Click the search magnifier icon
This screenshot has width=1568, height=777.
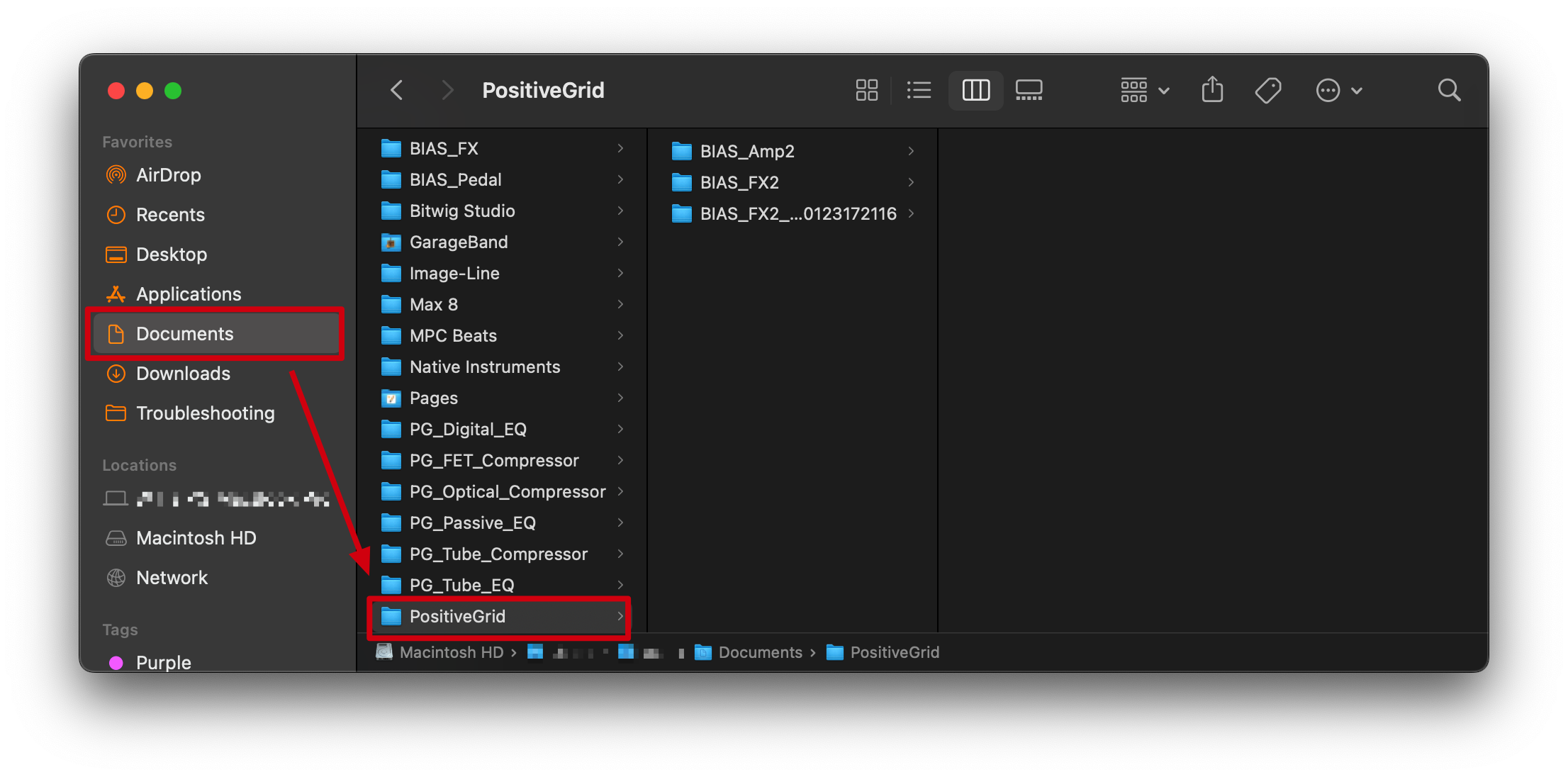coord(1448,90)
